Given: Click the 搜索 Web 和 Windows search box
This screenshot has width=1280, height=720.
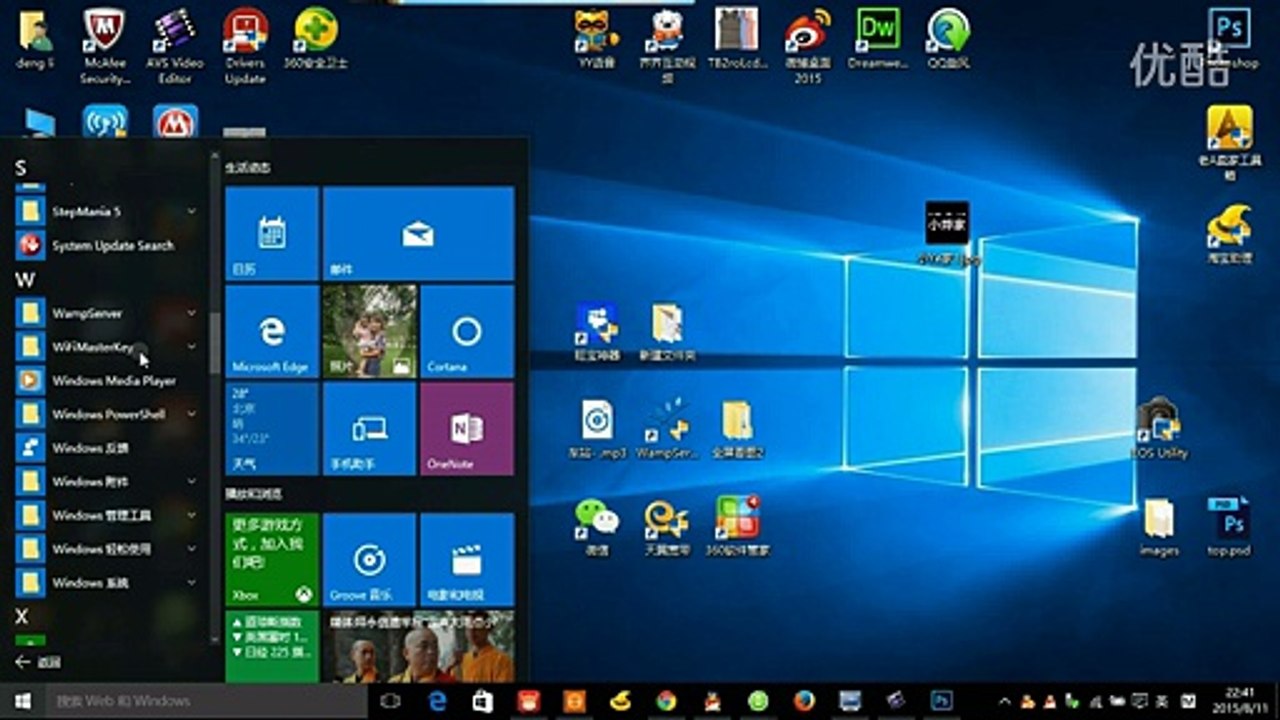Looking at the screenshot, I should tap(205, 701).
